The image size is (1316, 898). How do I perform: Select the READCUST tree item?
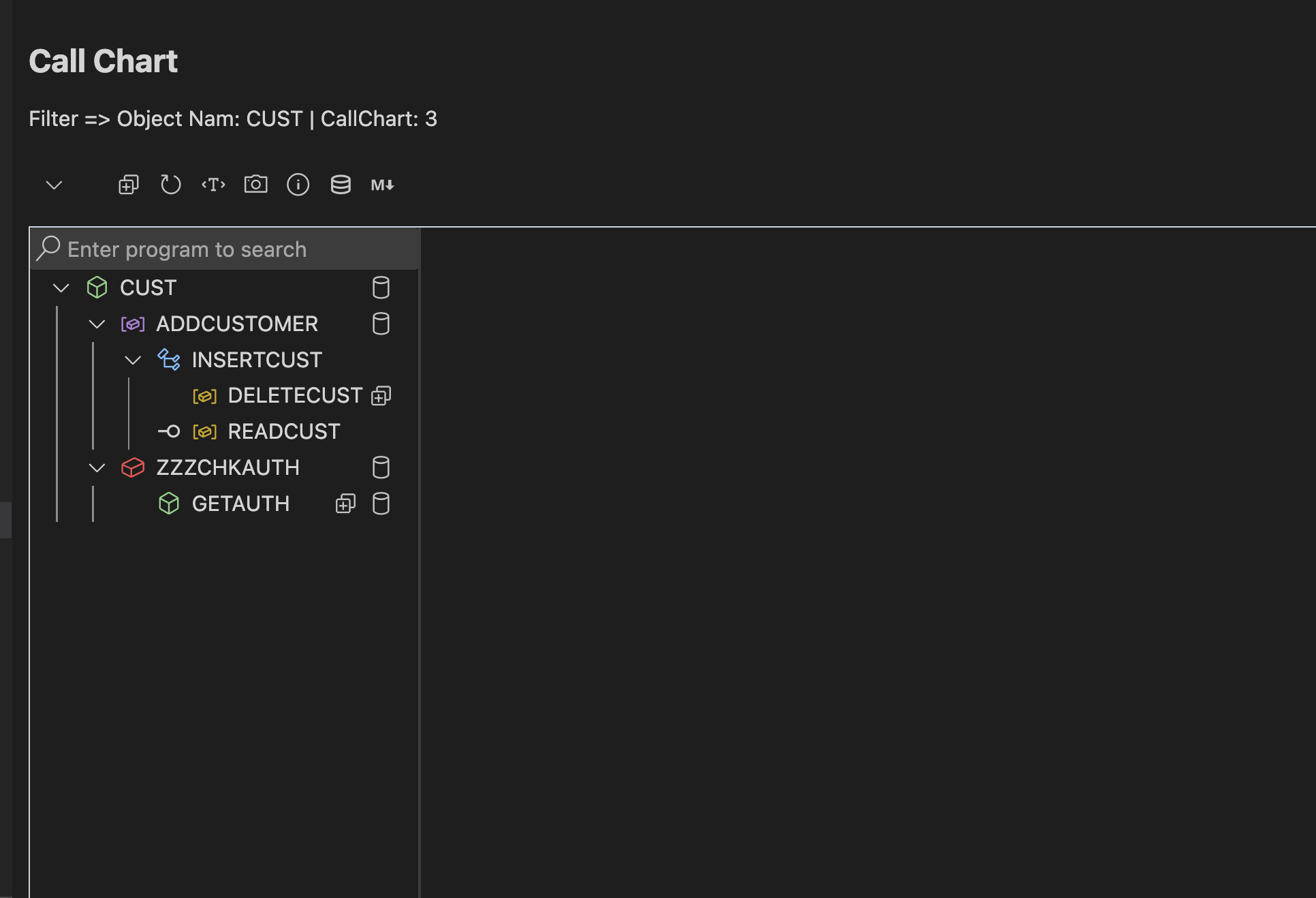pos(283,431)
